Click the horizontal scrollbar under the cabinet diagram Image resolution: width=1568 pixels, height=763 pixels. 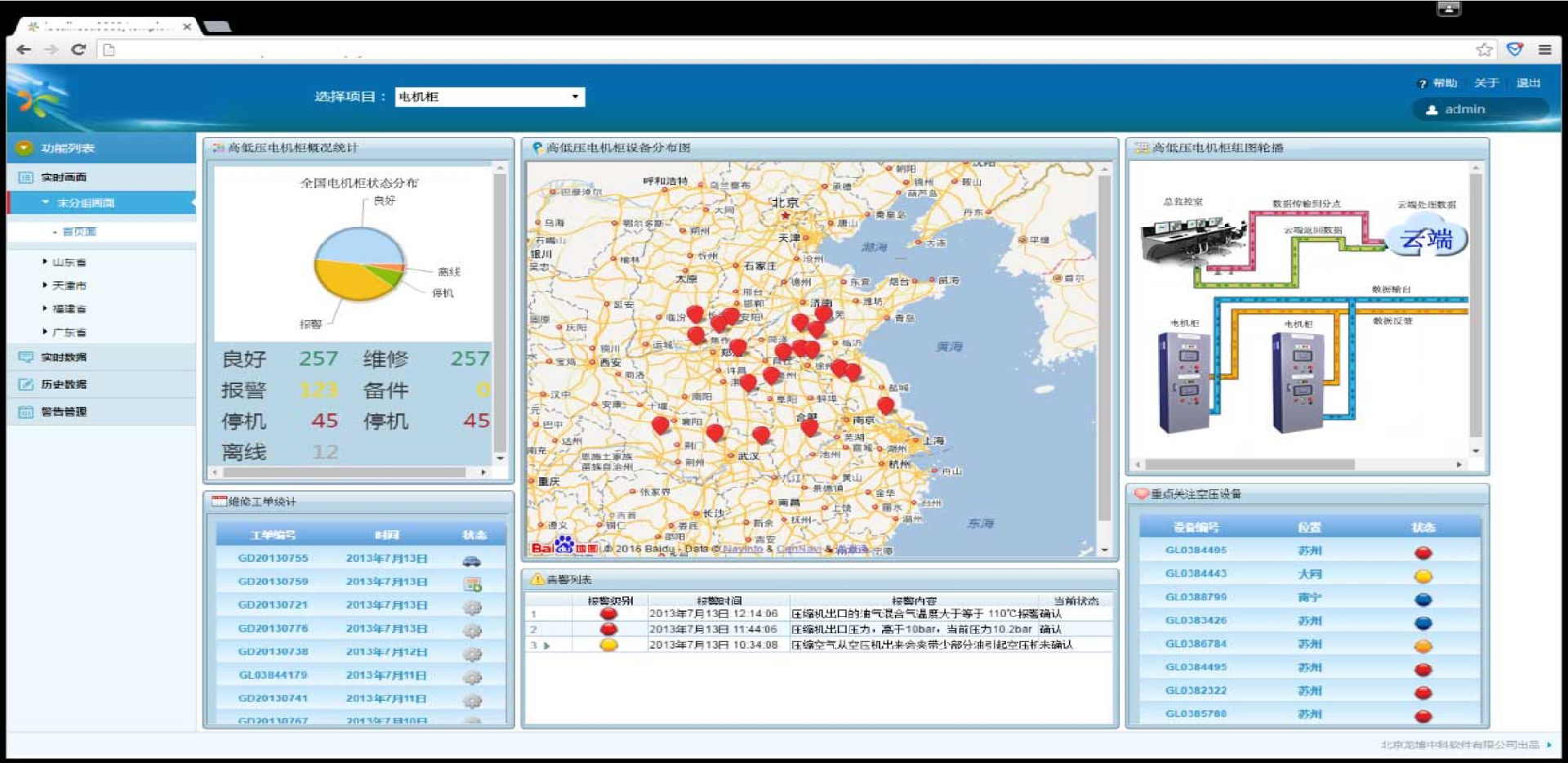click(1249, 464)
